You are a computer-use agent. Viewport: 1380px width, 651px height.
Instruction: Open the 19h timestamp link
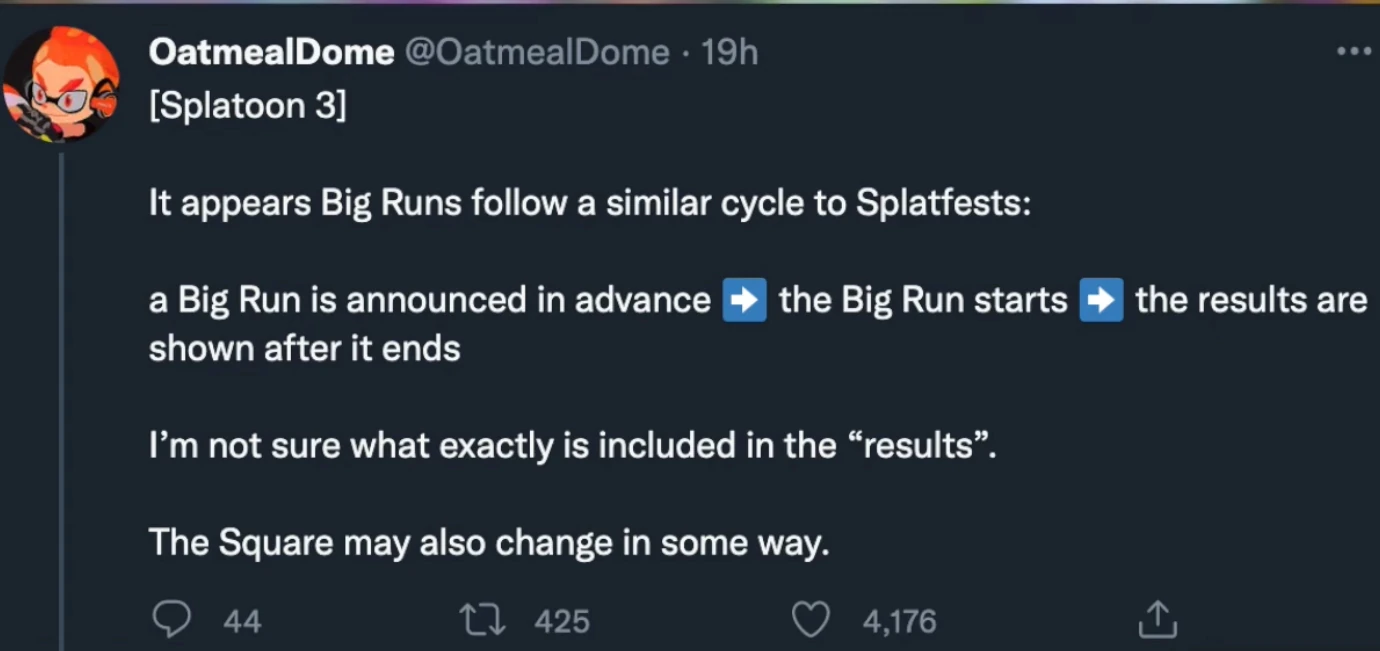[x=729, y=53]
